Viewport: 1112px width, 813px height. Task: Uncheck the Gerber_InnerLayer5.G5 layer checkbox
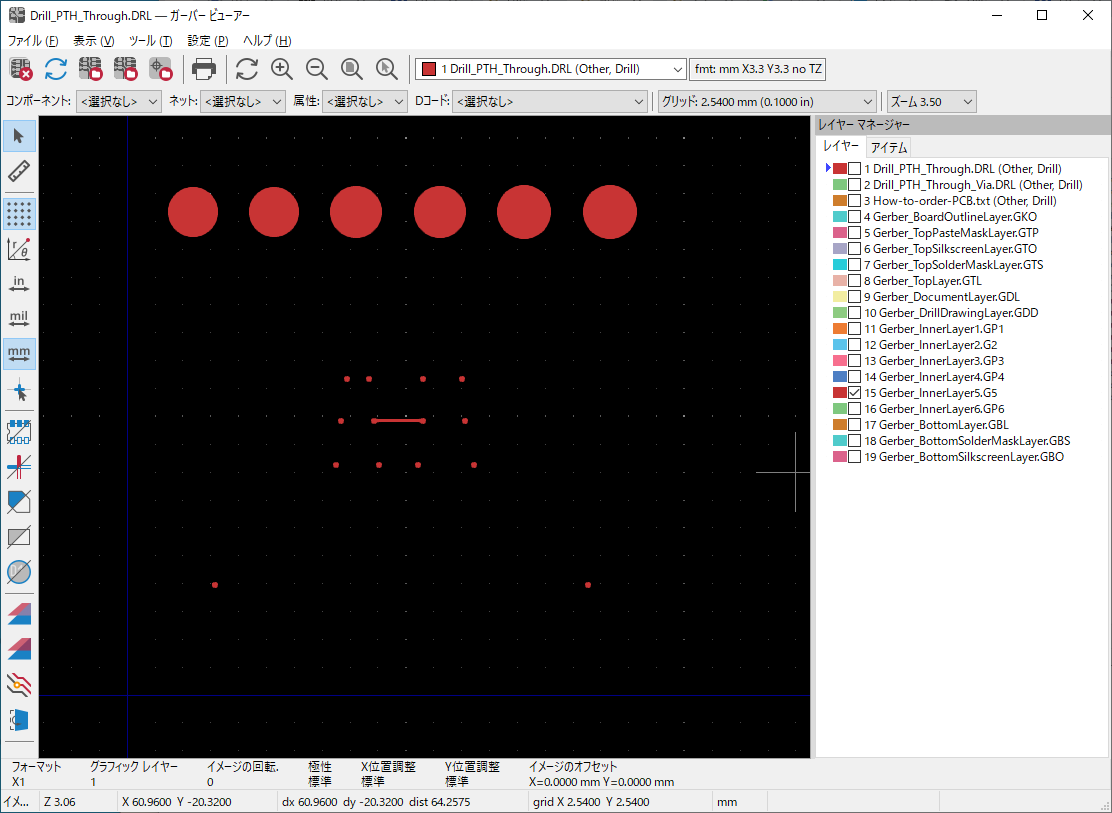pos(854,393)
